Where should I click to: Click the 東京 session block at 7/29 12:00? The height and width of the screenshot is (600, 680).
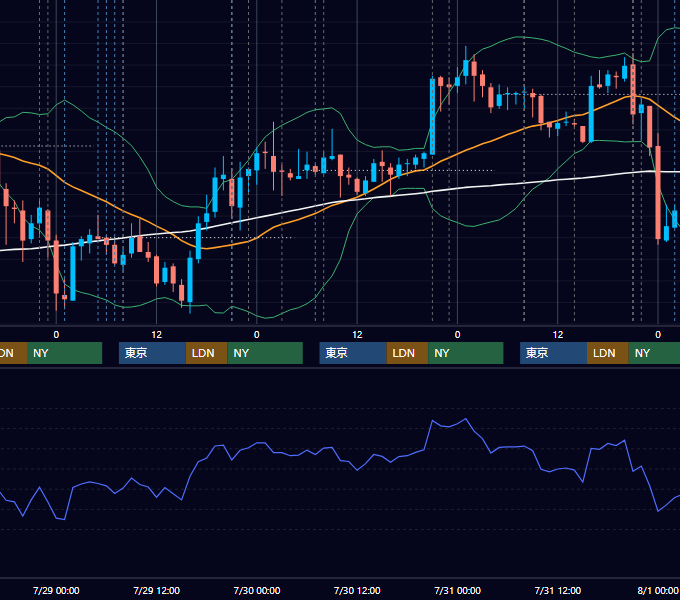click(152, 353)
